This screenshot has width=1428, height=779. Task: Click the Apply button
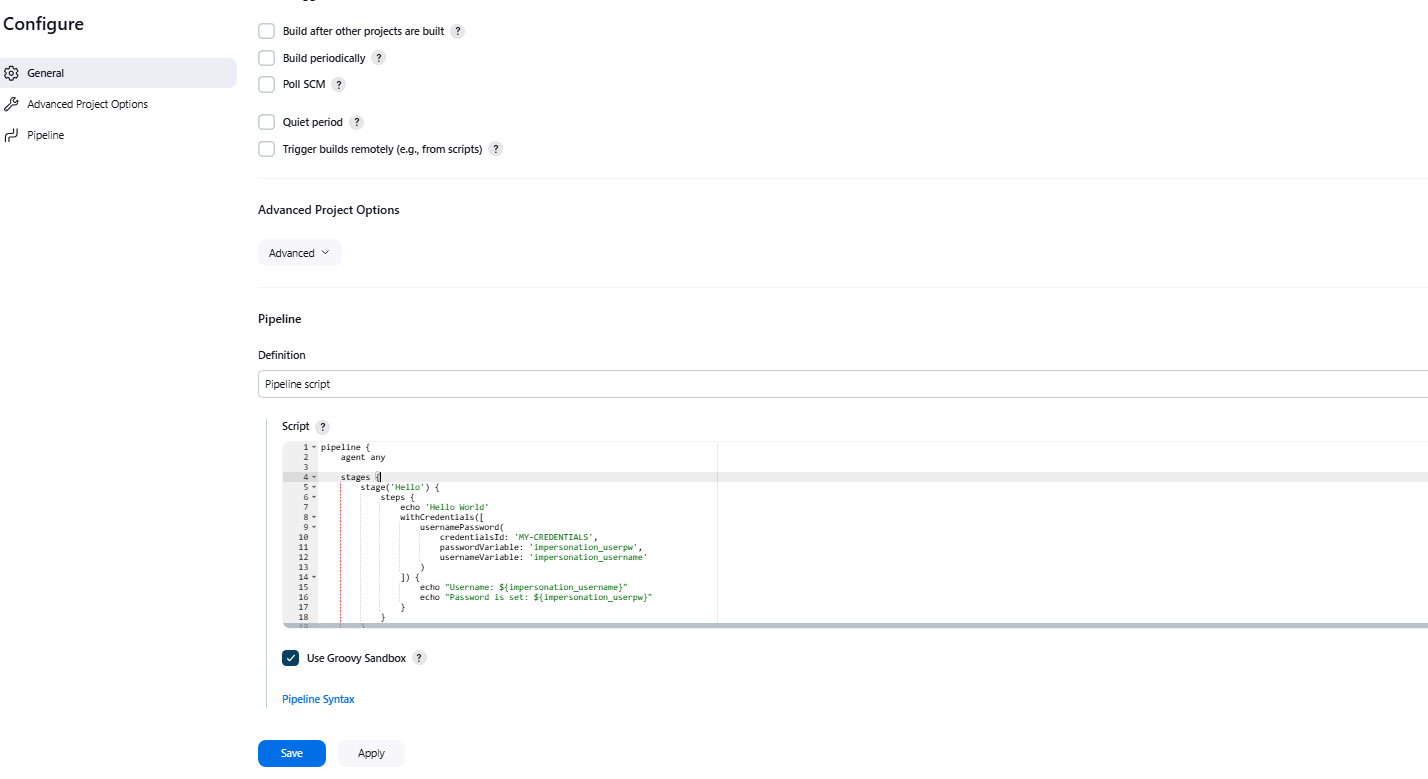coord(371,753)
